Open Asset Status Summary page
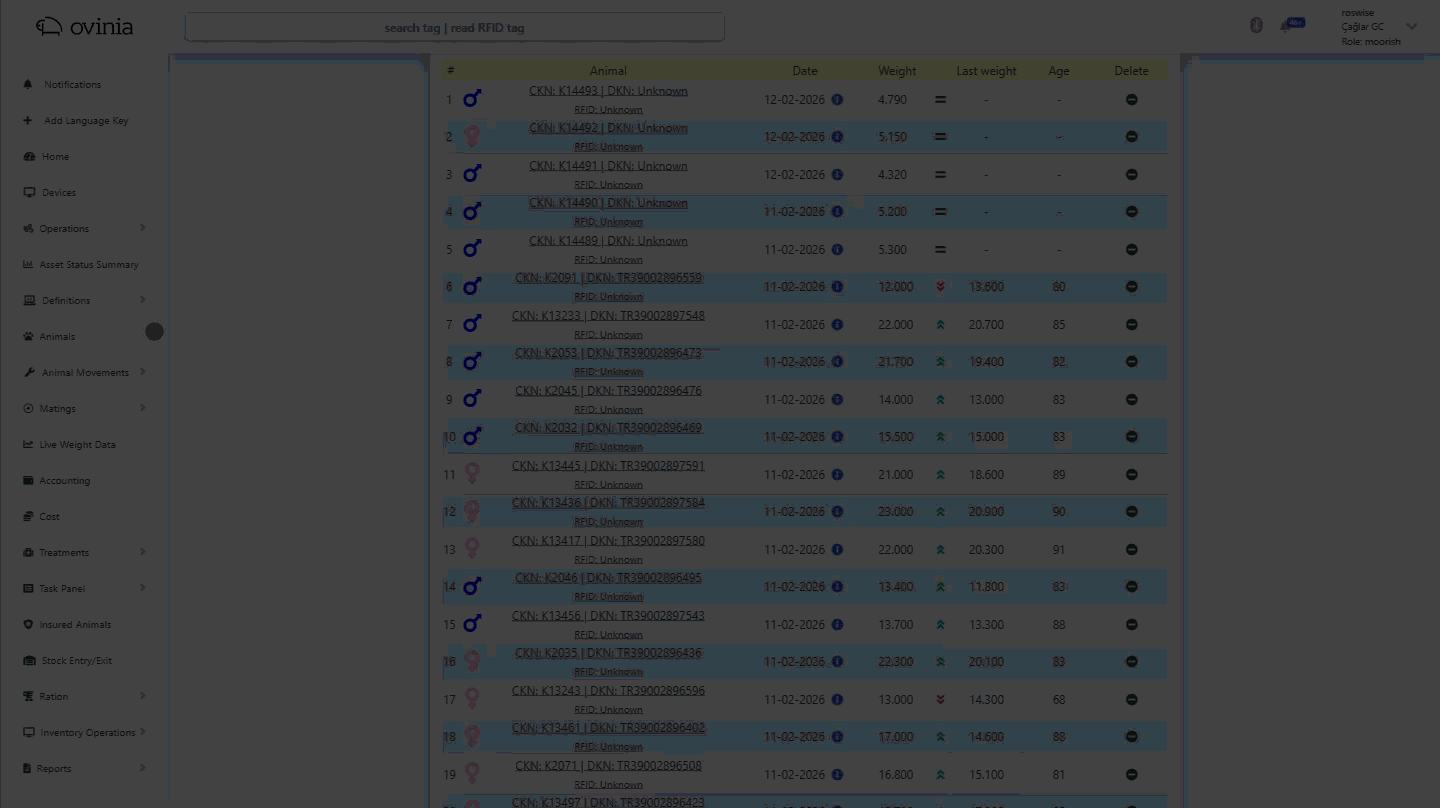This screenshot has height=808, width=1440. [88, 265]
